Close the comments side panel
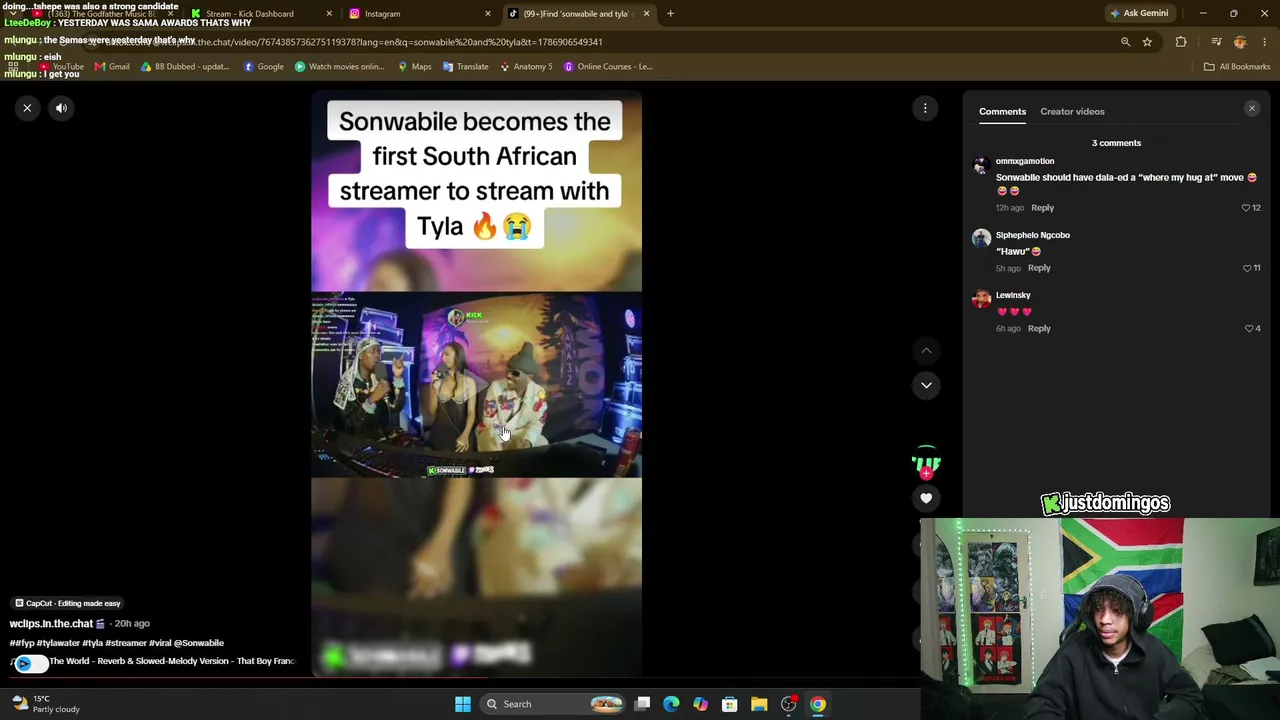This screenshot has width=1280, height=720. tap(1252, 108)
